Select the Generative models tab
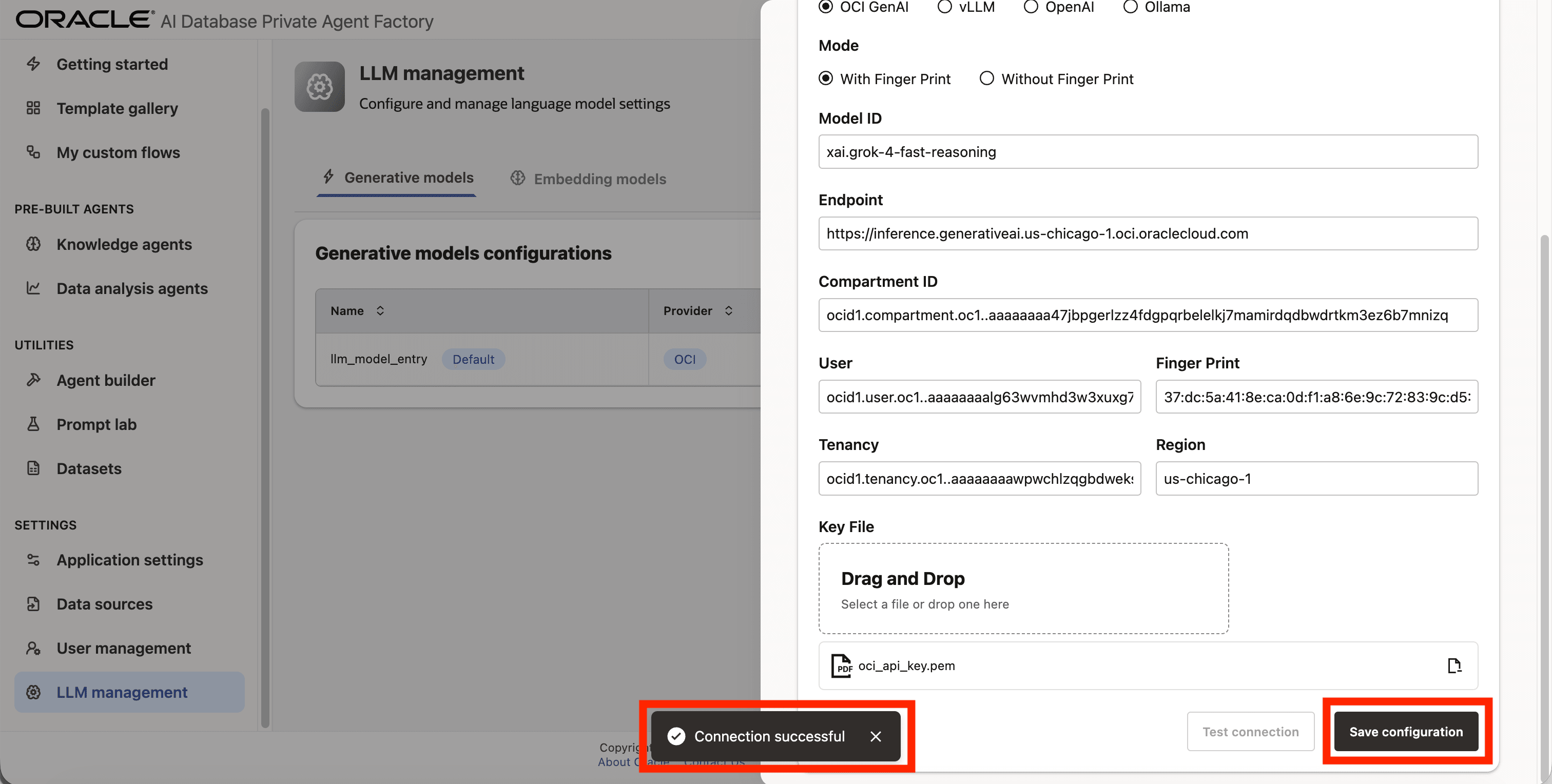This screenshot has width=1552, height=784. click(396, 177)
